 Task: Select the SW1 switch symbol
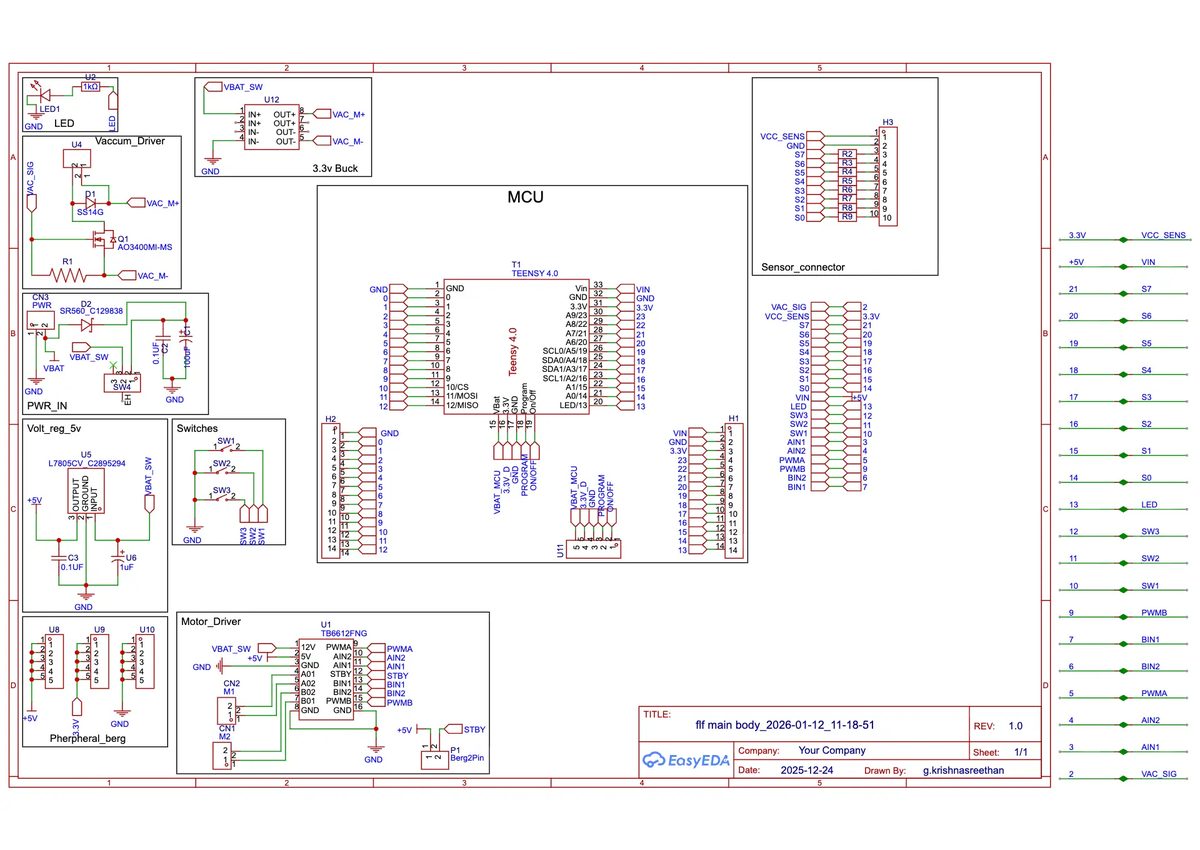click(x=227, y=447)
